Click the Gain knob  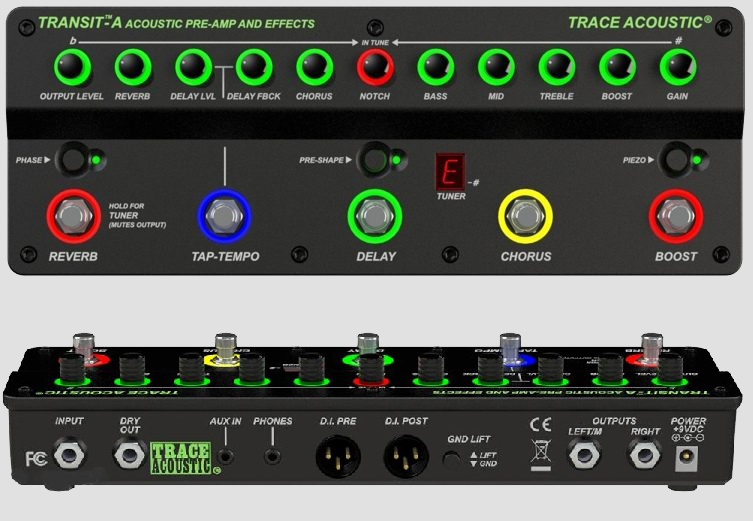[x=678, y=68]
